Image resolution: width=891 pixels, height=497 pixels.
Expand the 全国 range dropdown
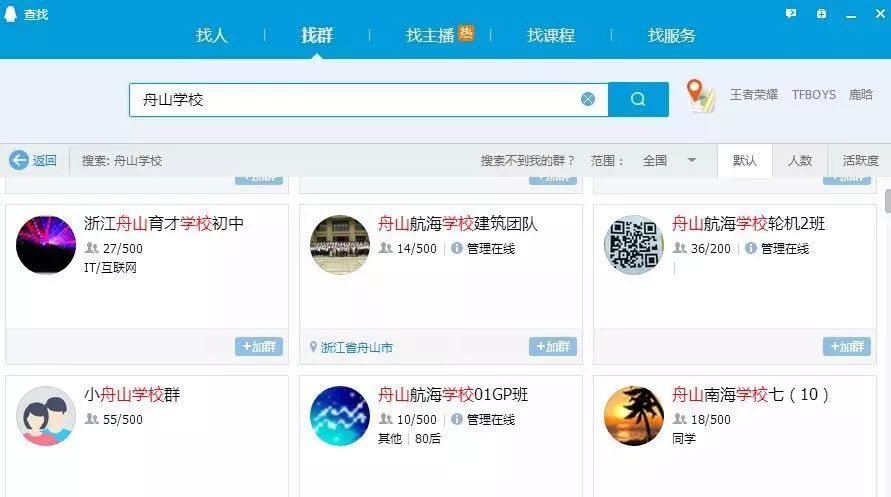pyautogui.click(x=669, y=161)
